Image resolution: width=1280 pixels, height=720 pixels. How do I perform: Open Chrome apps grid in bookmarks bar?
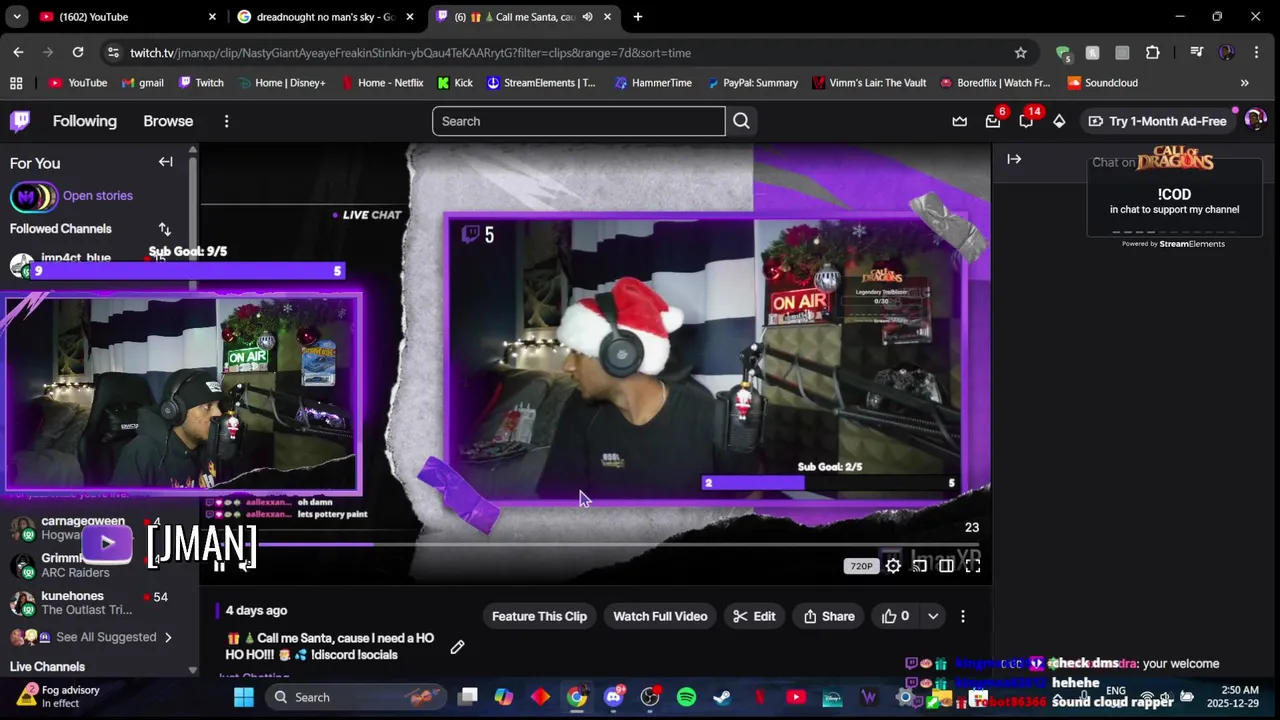pyautogui.click(x=16, y=83)
